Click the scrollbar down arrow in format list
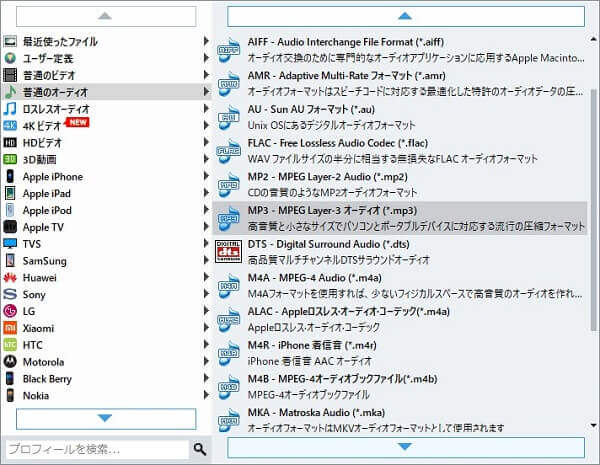 (593, 425)
